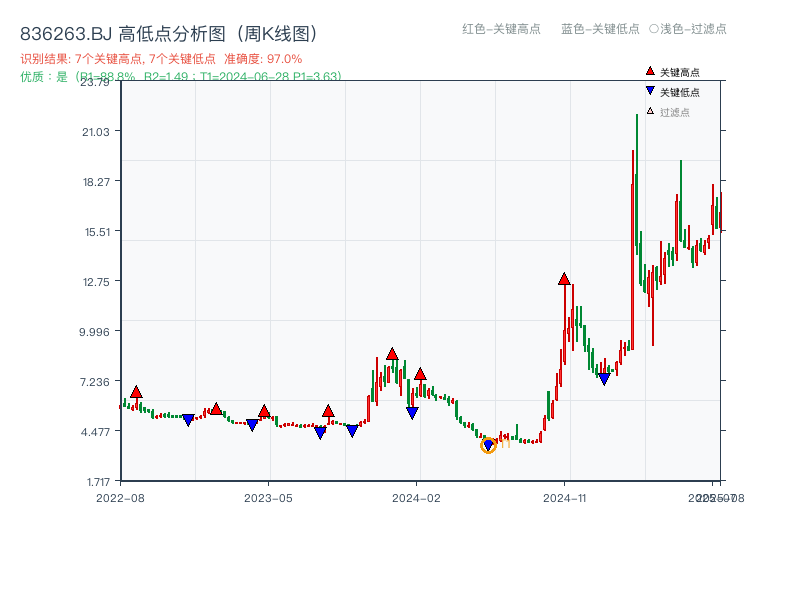Select the red triangle atop the 2023 October peak
Viewport: 800px width, 600px height.
pos(390,353)
